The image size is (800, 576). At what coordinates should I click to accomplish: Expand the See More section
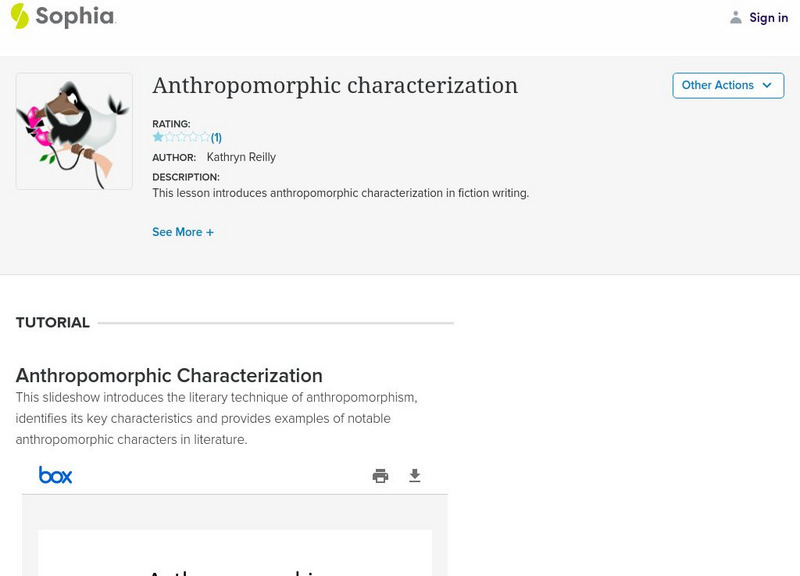(x=183, y=232)
